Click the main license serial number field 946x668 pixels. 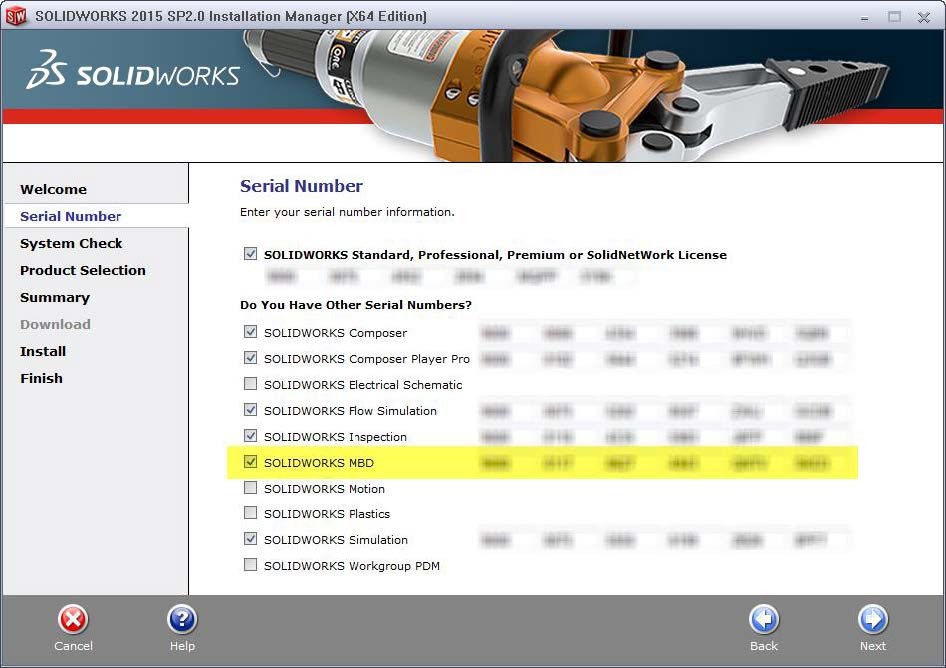click(449, 277)
